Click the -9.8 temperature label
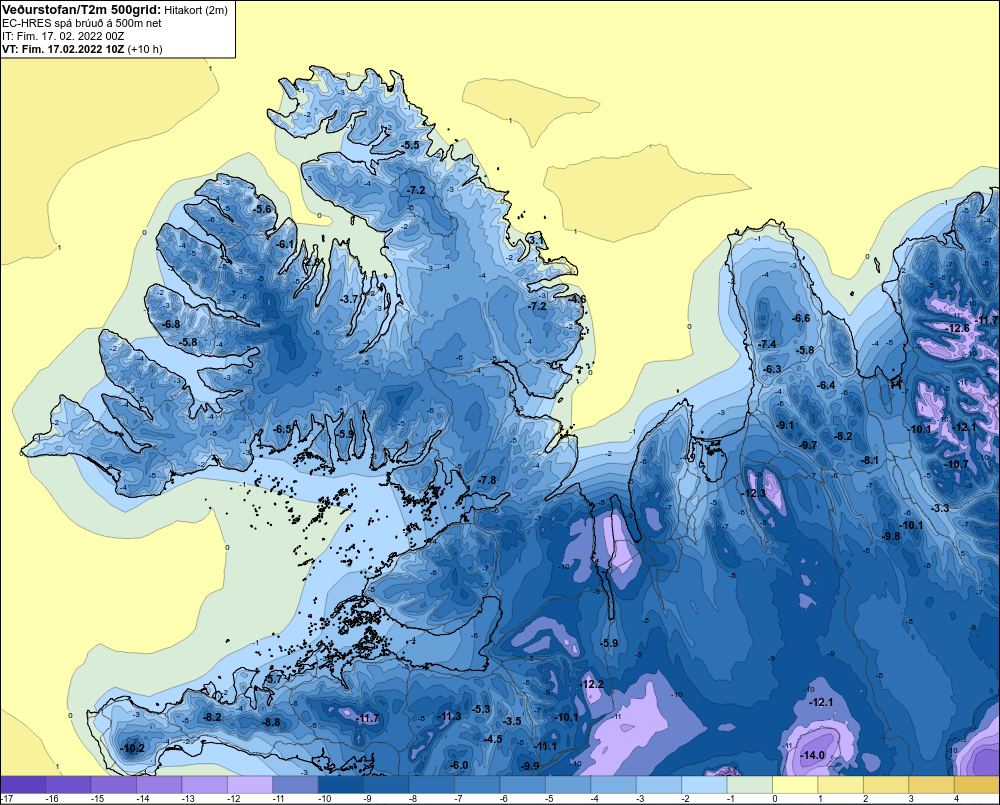Screen dimensions: 1000x805 coord(891,536)
